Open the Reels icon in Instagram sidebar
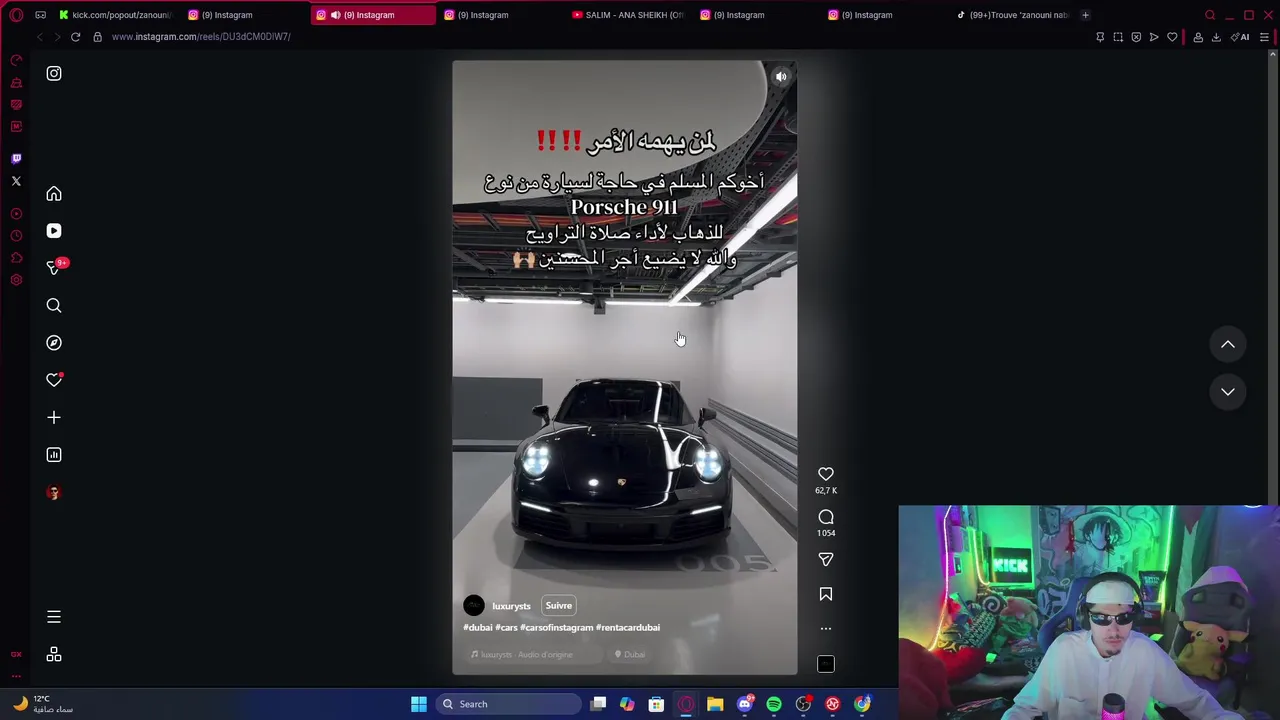This screenshot has width=1280, height=720. click(54, 231)
